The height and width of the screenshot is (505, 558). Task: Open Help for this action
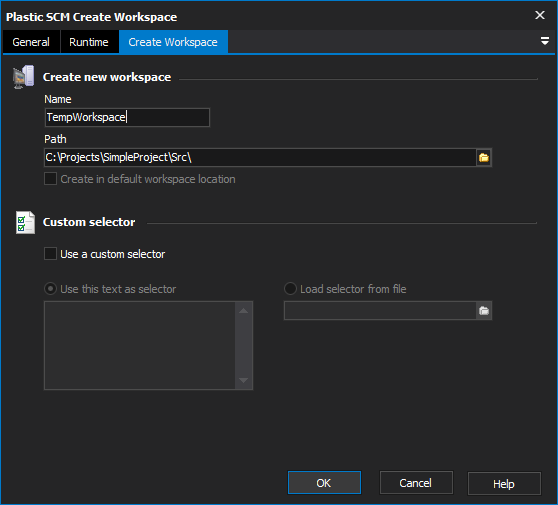pyautogui.click(x=504, y=484)
